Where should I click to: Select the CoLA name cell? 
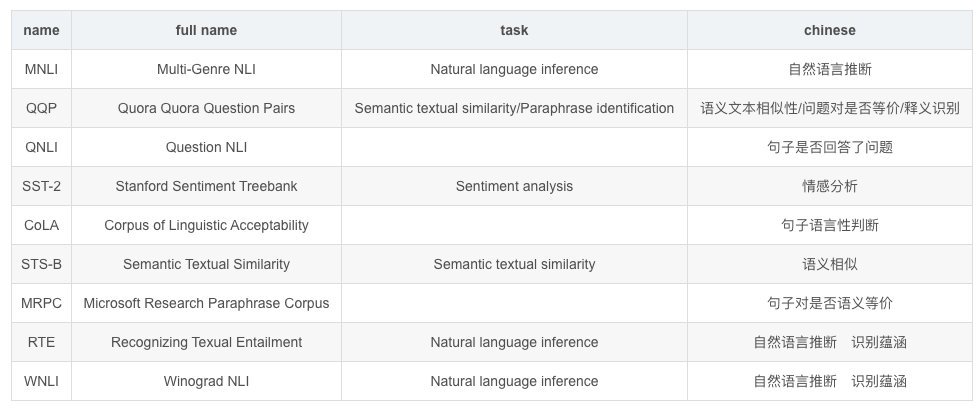(x=41, y=225)
